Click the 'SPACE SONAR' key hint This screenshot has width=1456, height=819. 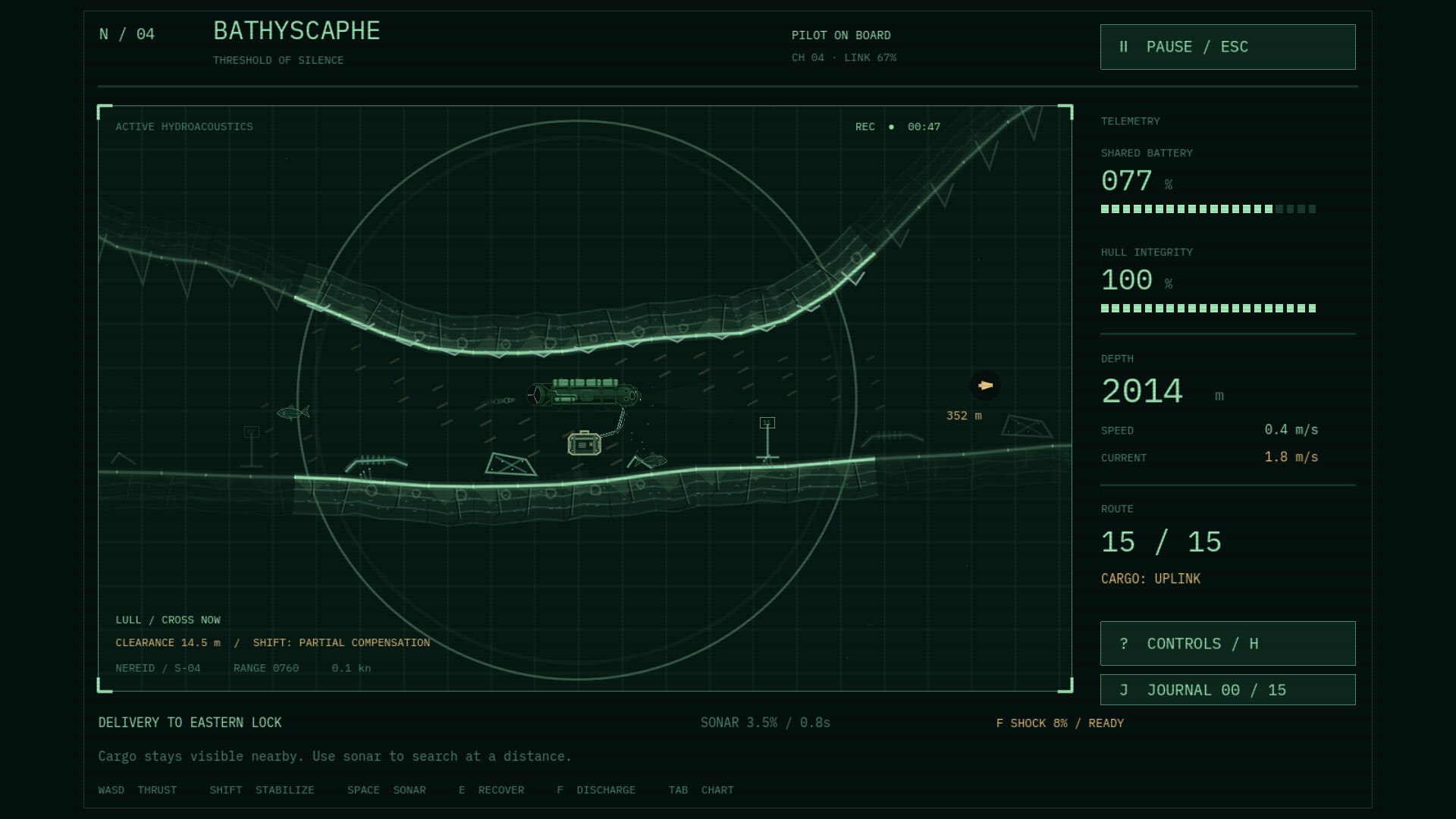point(387,790)
